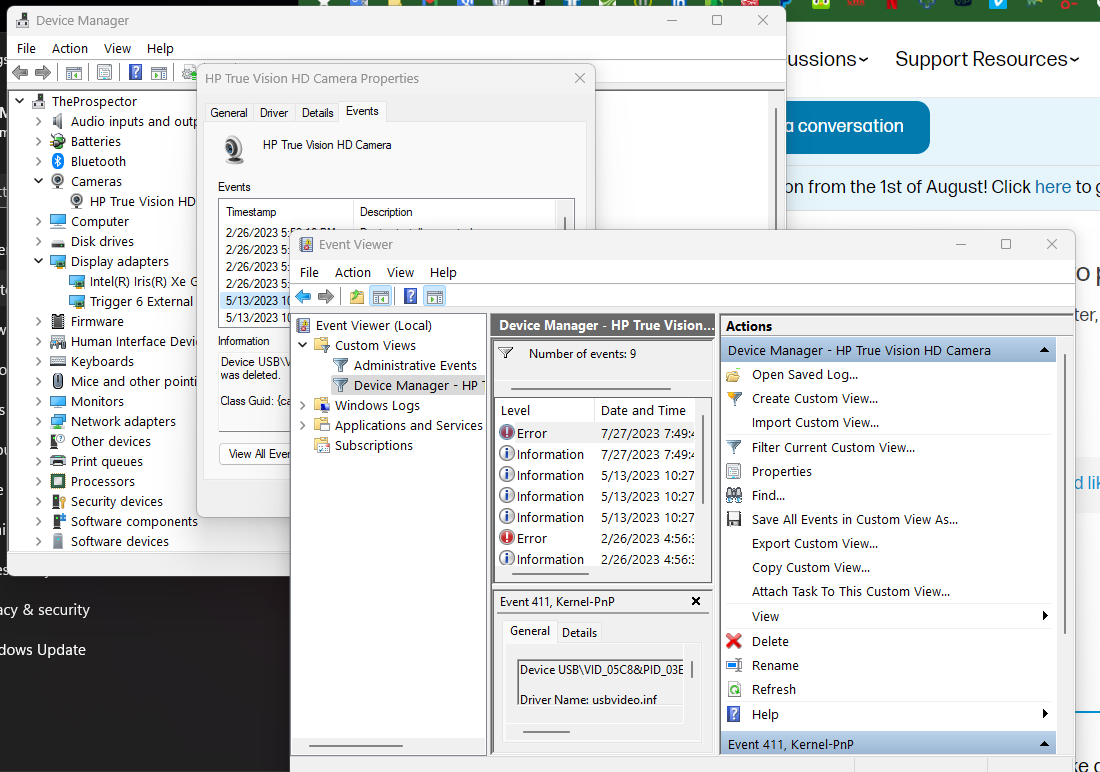1100x772 pixels.
Task: Click the Delete red X icon in Actions
Action: [x=734, y=641]
